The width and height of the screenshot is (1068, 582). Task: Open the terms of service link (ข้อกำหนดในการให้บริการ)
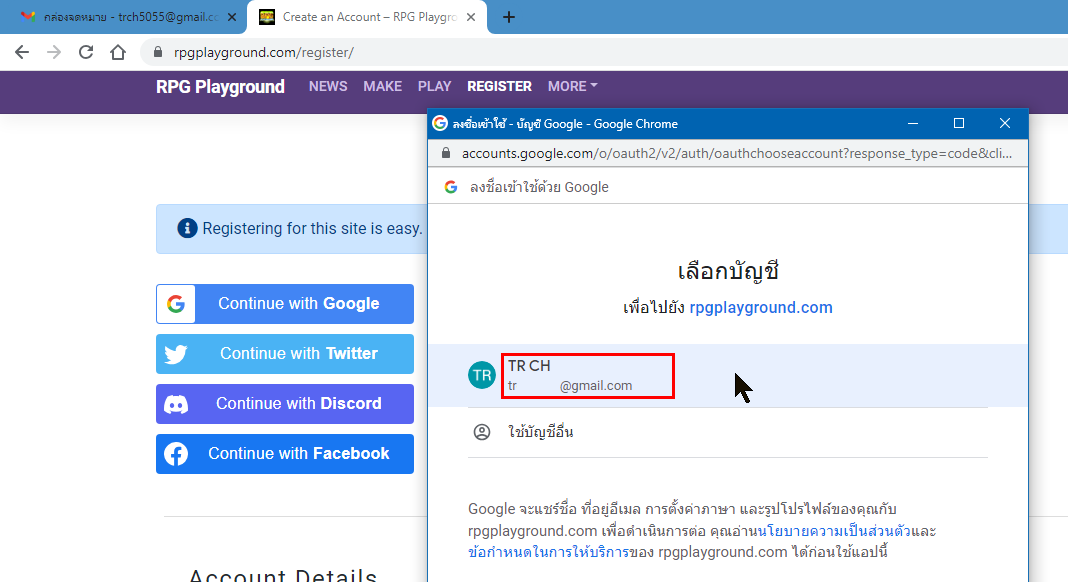(548, 552)
